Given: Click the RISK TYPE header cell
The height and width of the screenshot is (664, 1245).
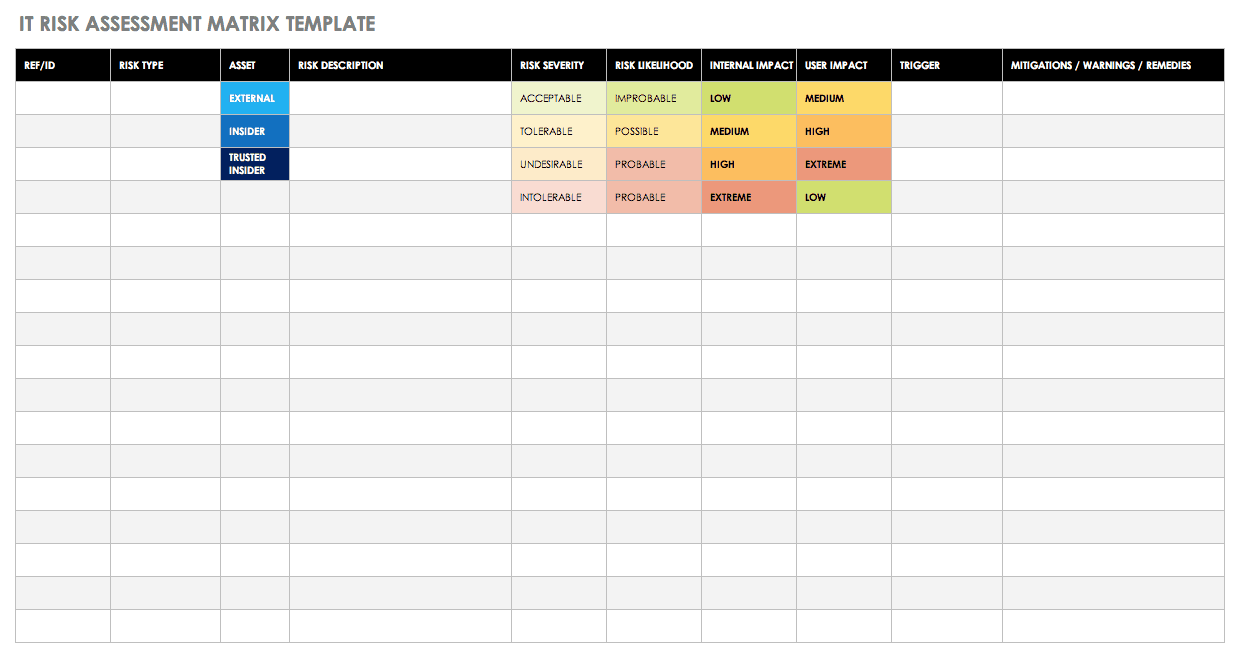Looking at the screenshot, I should [165, 65].
